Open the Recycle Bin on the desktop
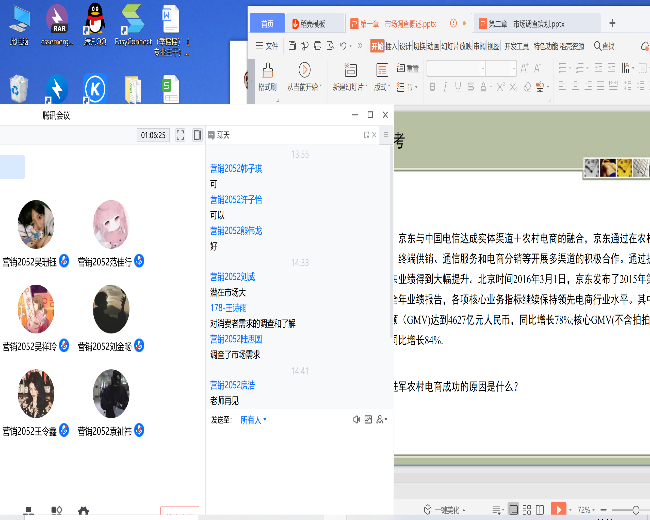Screen dimensions: 650x520 (x=19, y=89)
